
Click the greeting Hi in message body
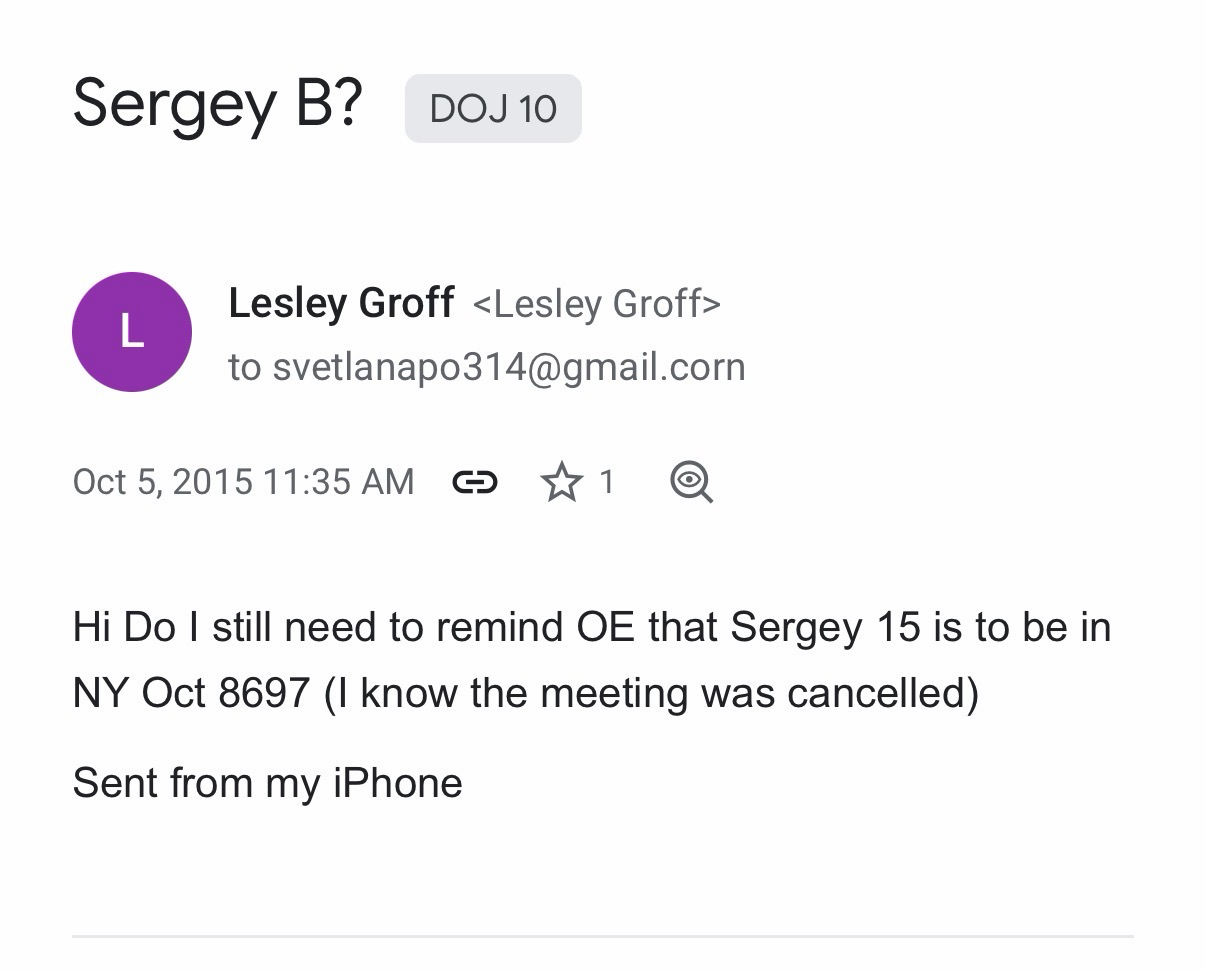[x=91, y=628]
